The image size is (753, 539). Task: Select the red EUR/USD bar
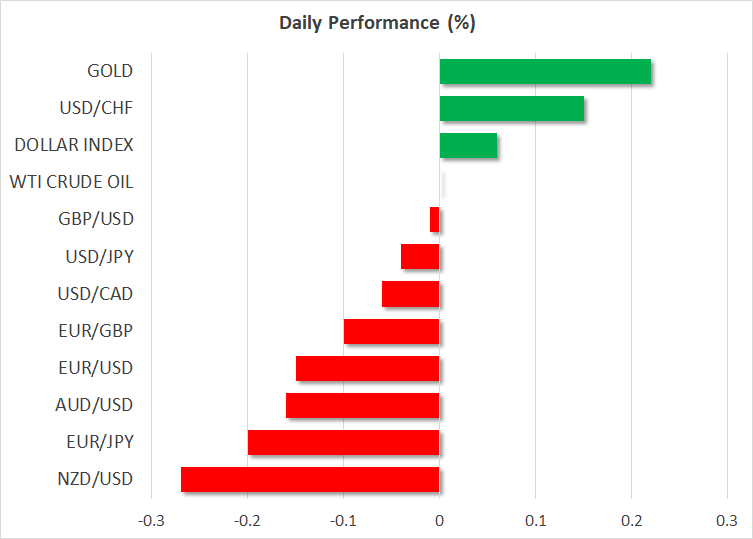pyautogui.click(x=367, y=368)
